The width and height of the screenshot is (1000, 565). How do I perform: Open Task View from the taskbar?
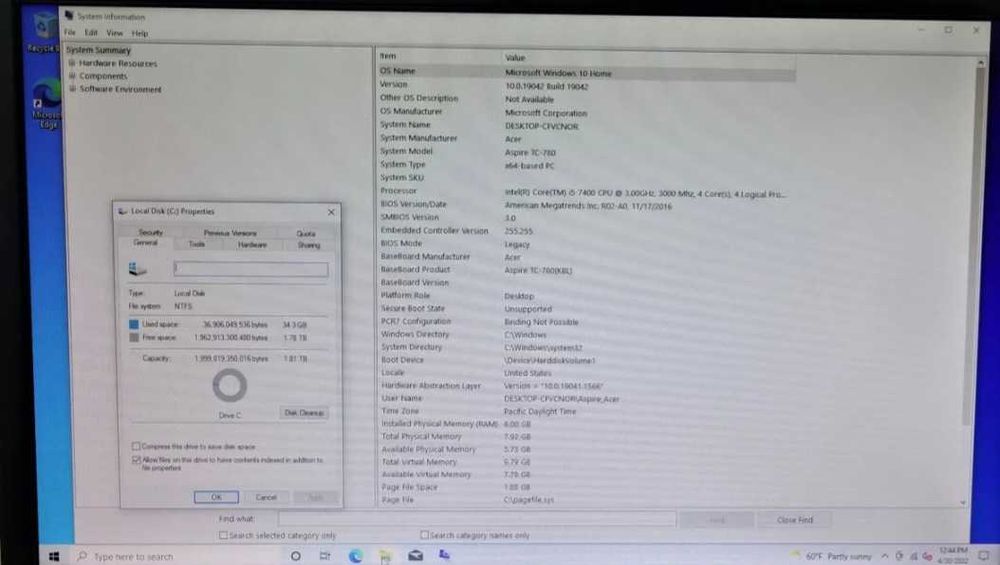pos(325,556)
